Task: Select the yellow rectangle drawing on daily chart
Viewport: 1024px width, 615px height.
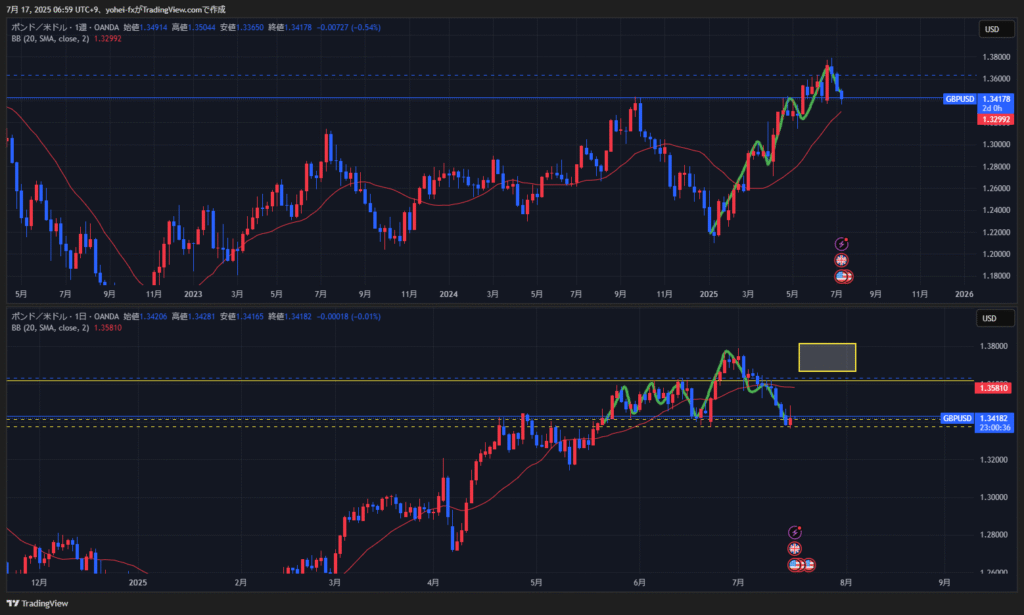Action: (827, 357)
